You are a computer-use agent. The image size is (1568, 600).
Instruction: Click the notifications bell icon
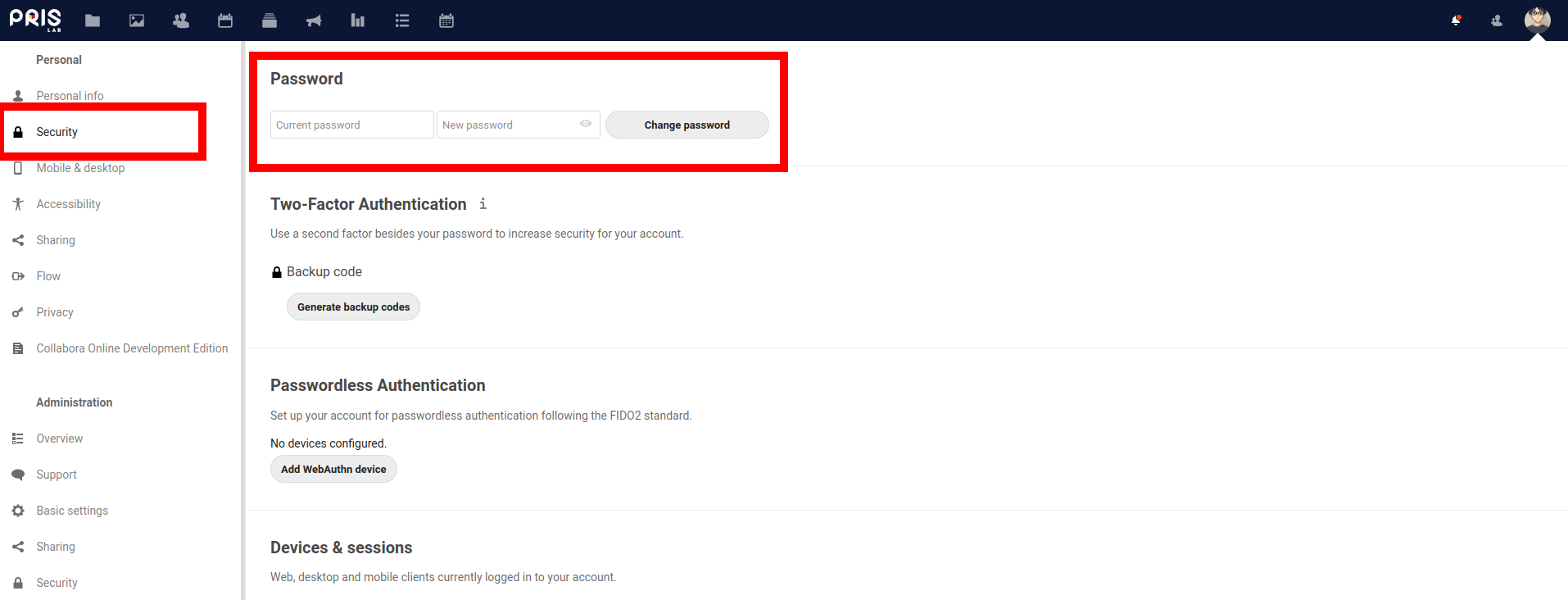tap(1456, 20)
